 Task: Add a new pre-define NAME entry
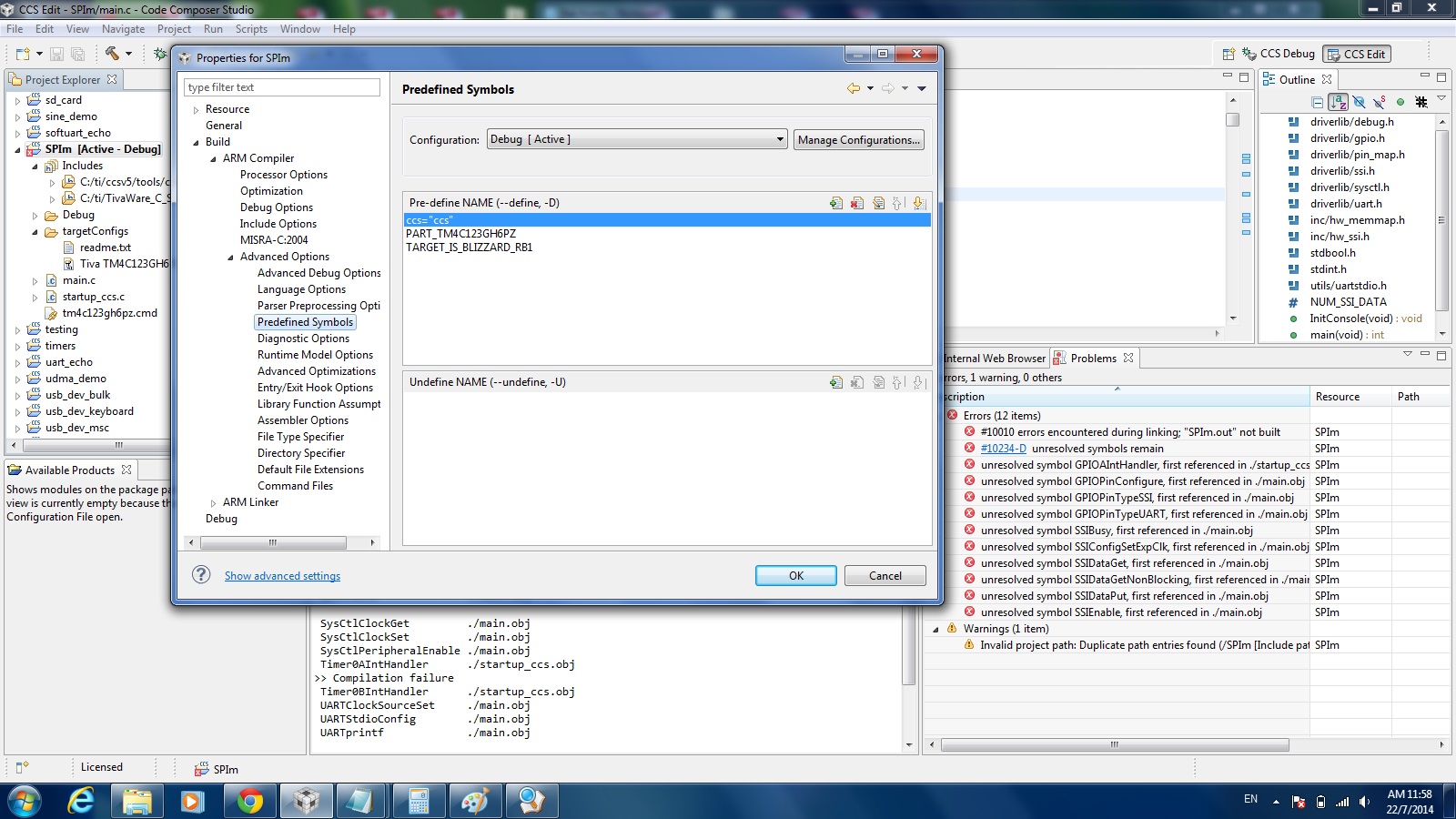pos(835,203)
